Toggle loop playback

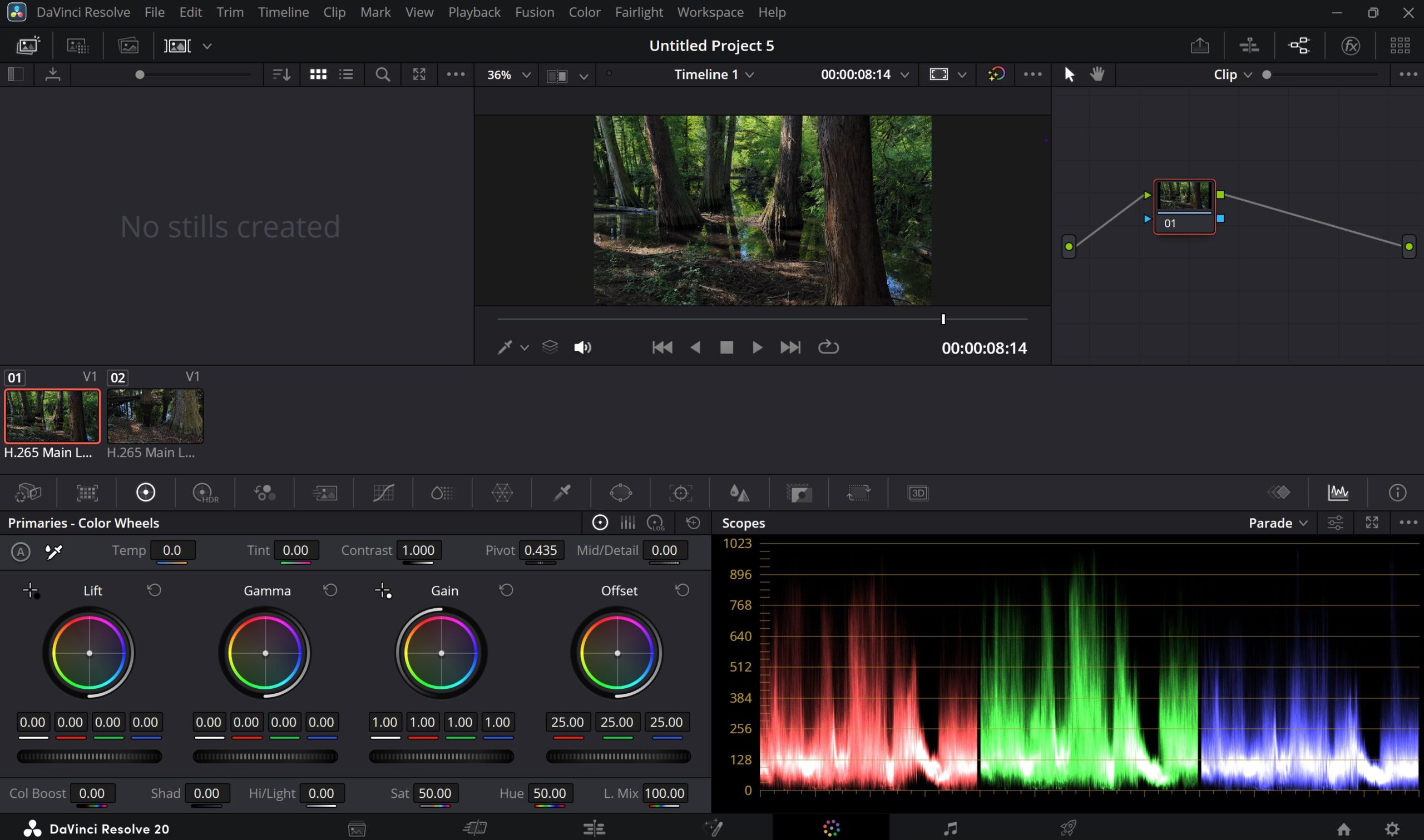(828, 347)
